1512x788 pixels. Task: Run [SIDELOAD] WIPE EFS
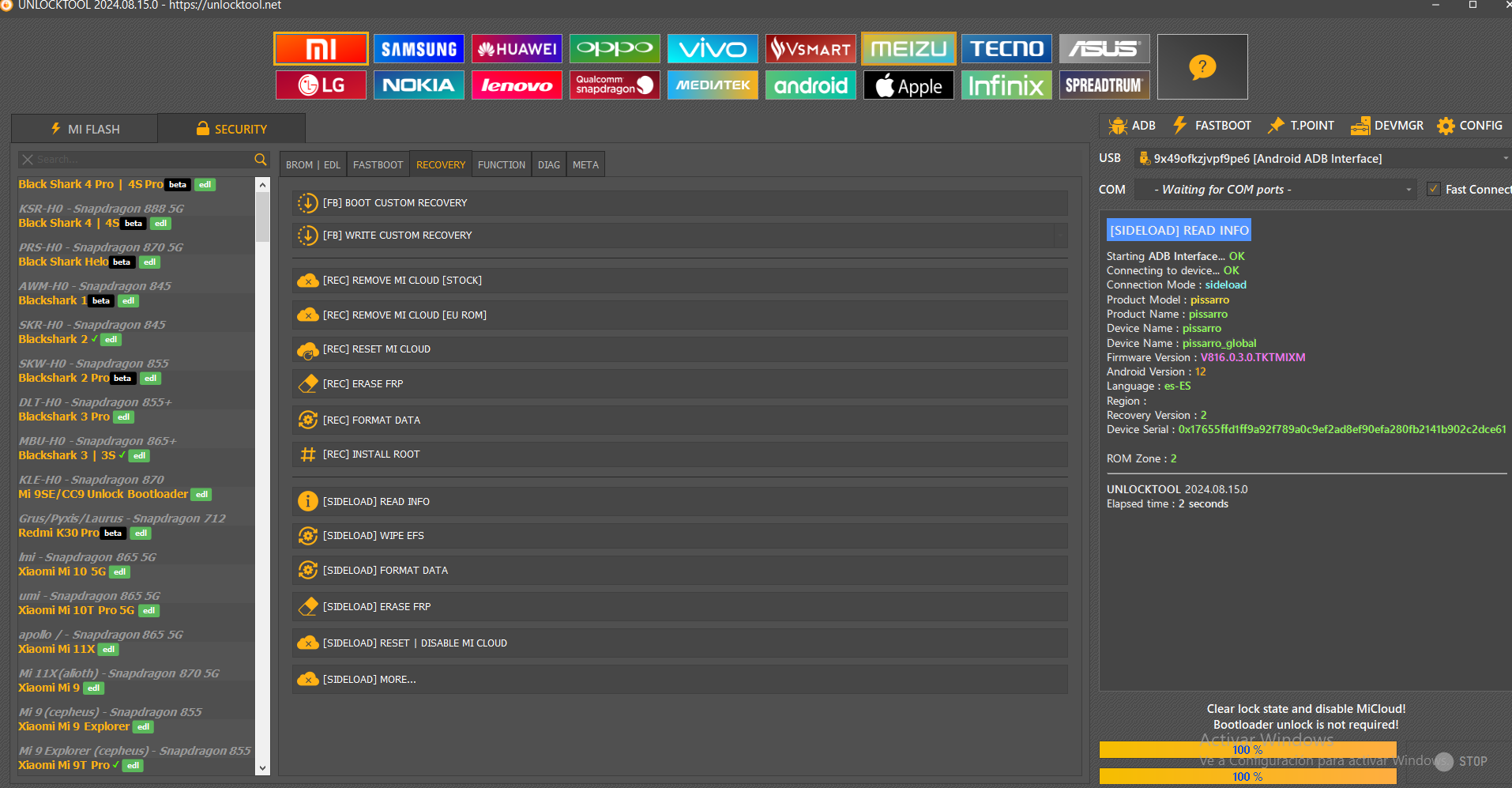[x=680, y=536]
